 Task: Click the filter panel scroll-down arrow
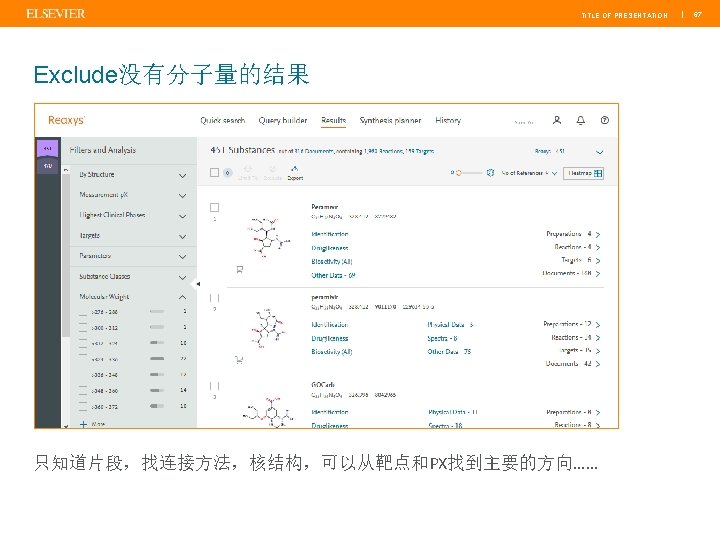pos(66,426)
